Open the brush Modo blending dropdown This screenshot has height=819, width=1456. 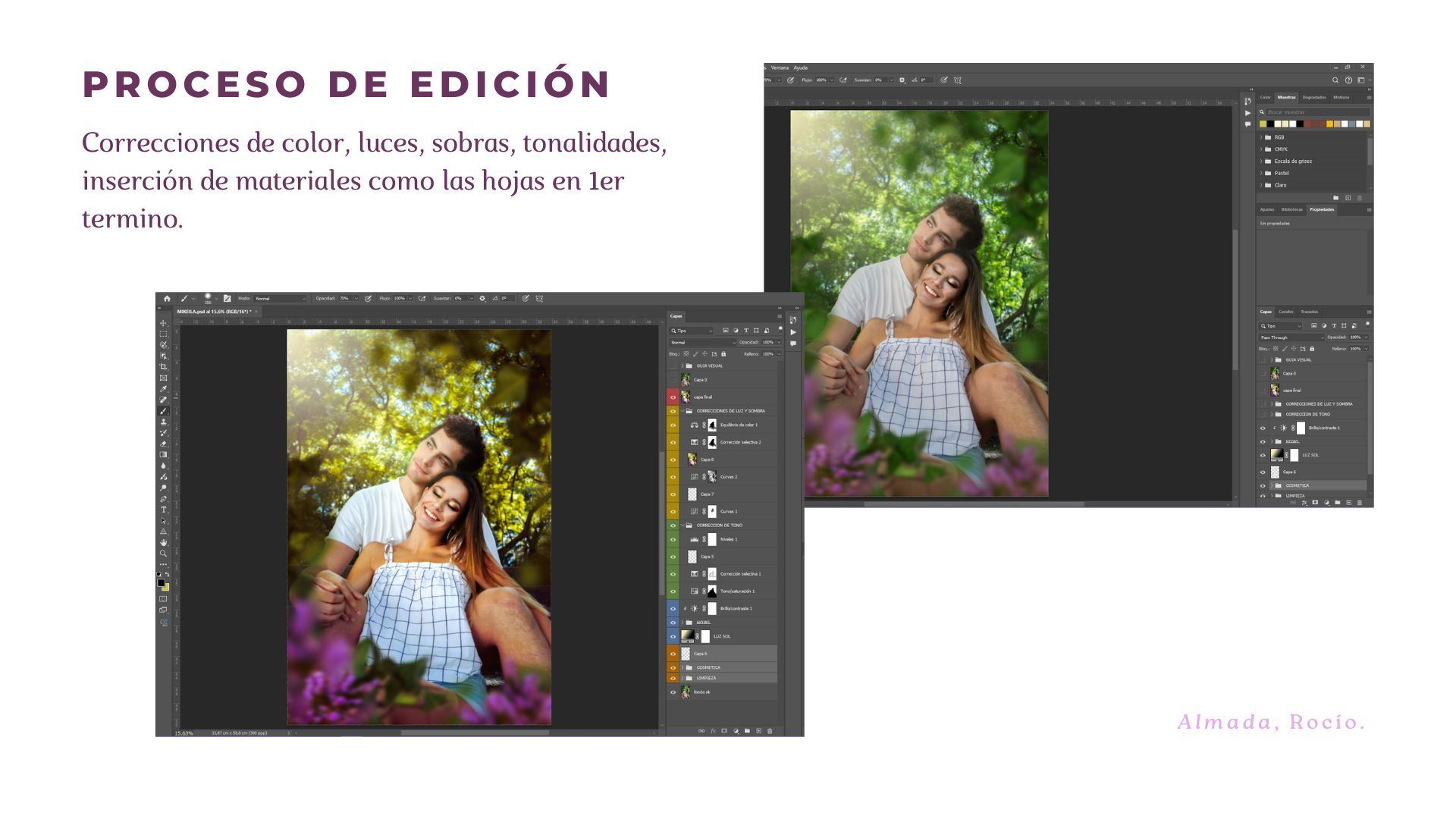pos(280,299)
